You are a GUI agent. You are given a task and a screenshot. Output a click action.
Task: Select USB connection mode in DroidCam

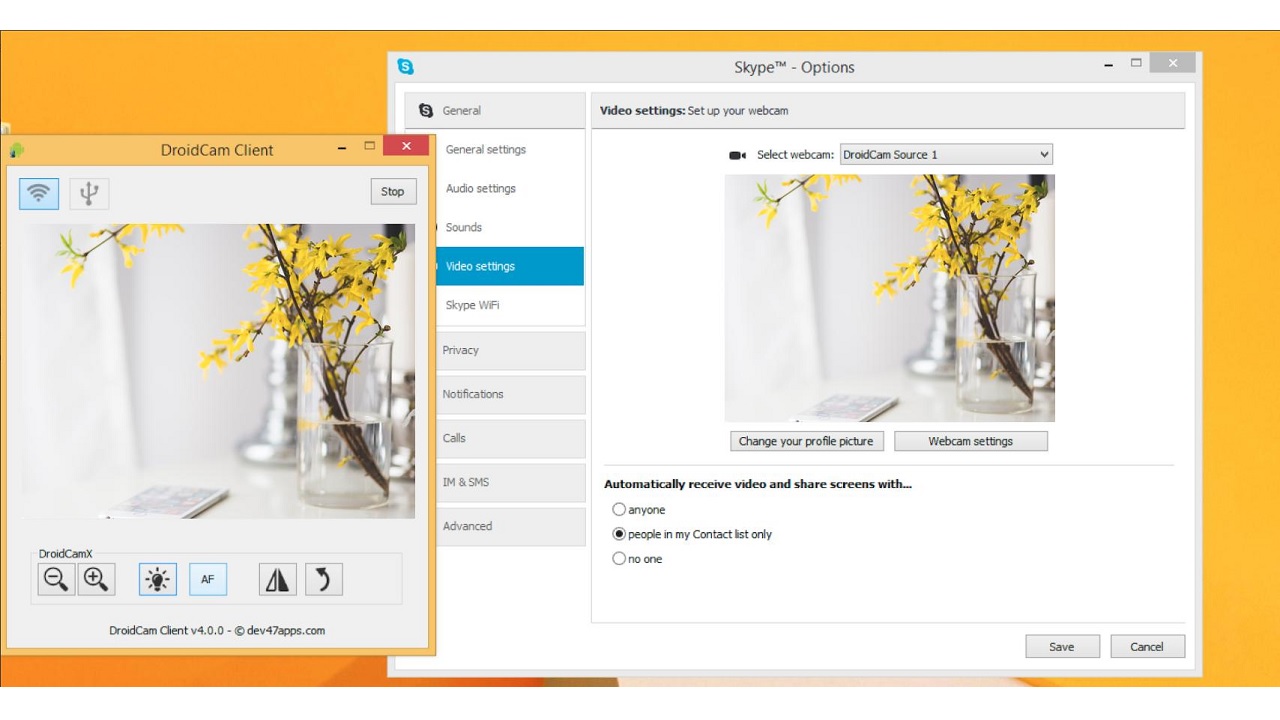[89, 193]
